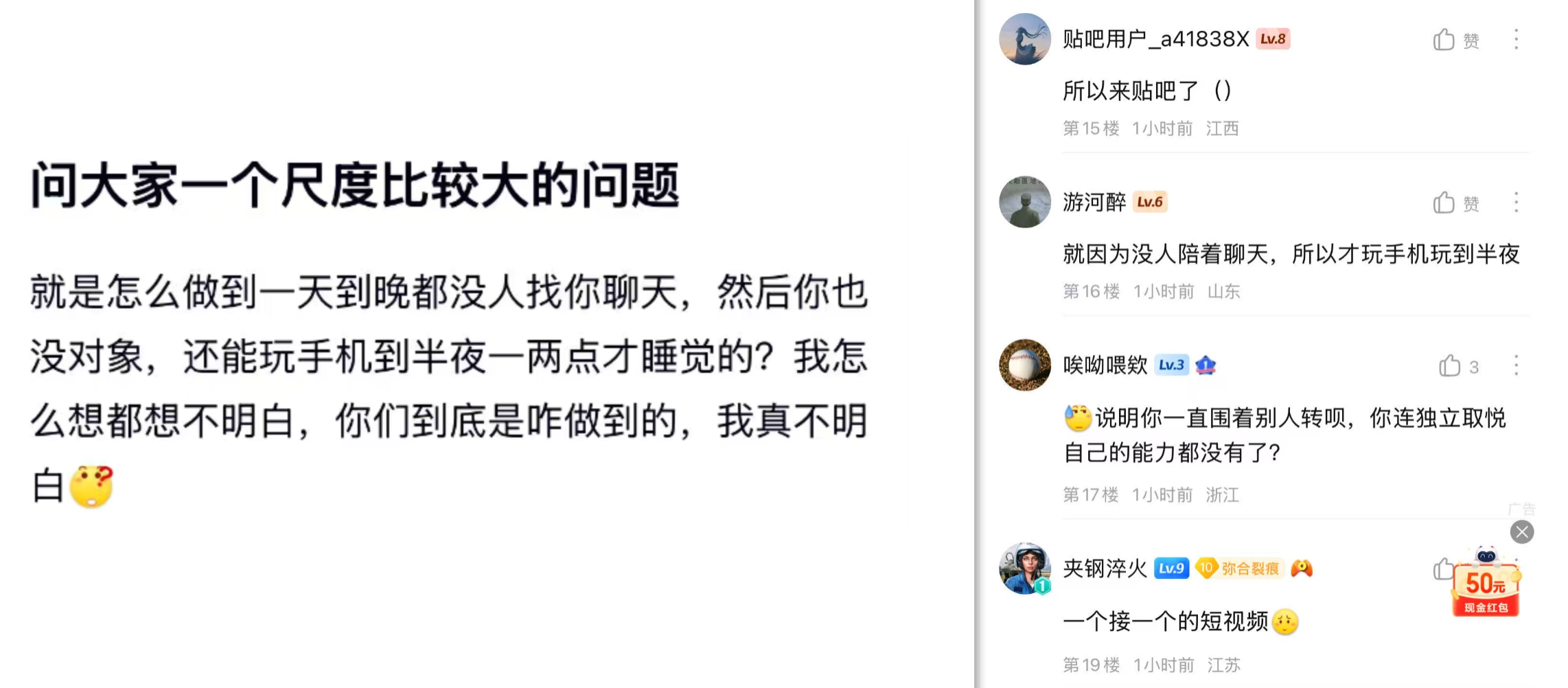Like the comment by 贴吧用户_a41838X
1568x688 pixels.
tap(1444, 40)
